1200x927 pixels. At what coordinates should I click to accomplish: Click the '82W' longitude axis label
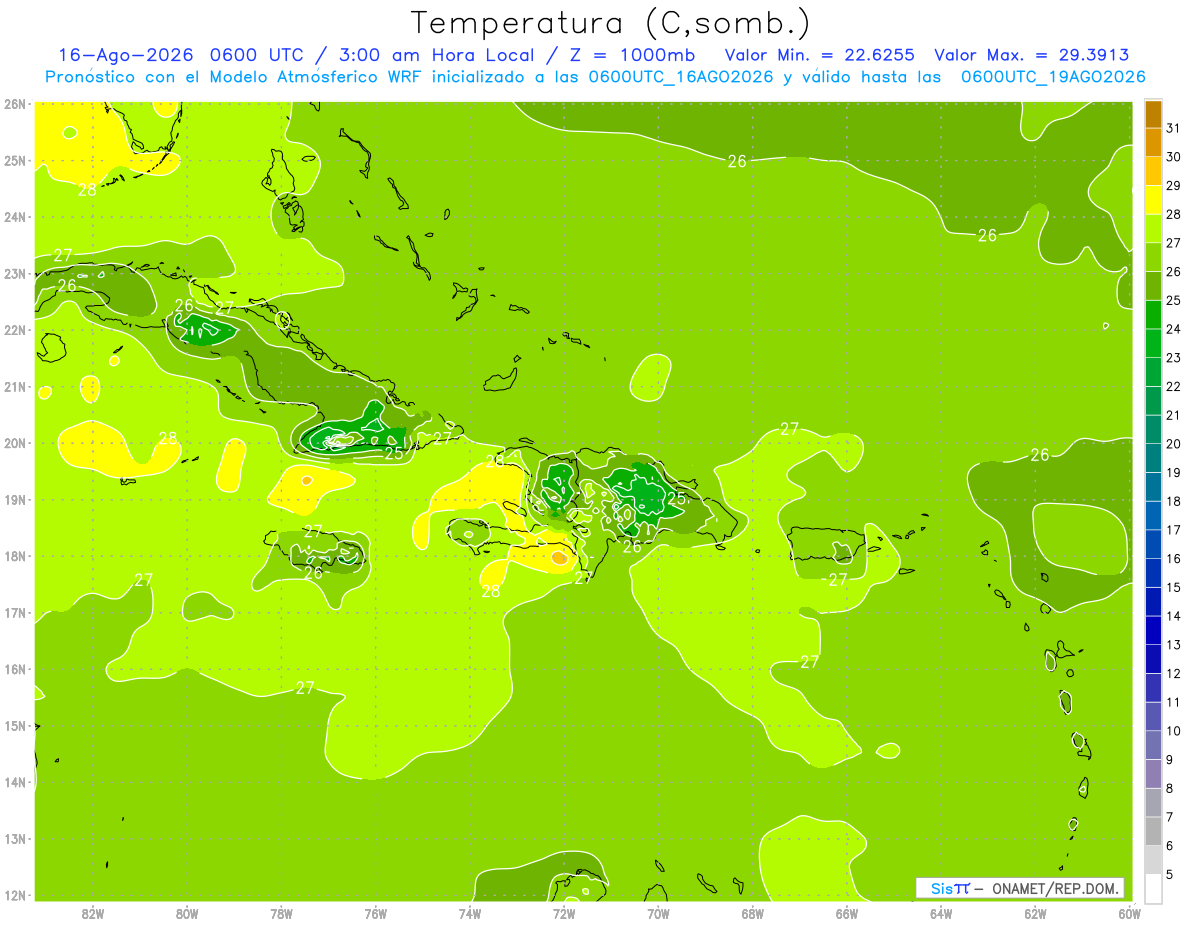pos(92,913)
